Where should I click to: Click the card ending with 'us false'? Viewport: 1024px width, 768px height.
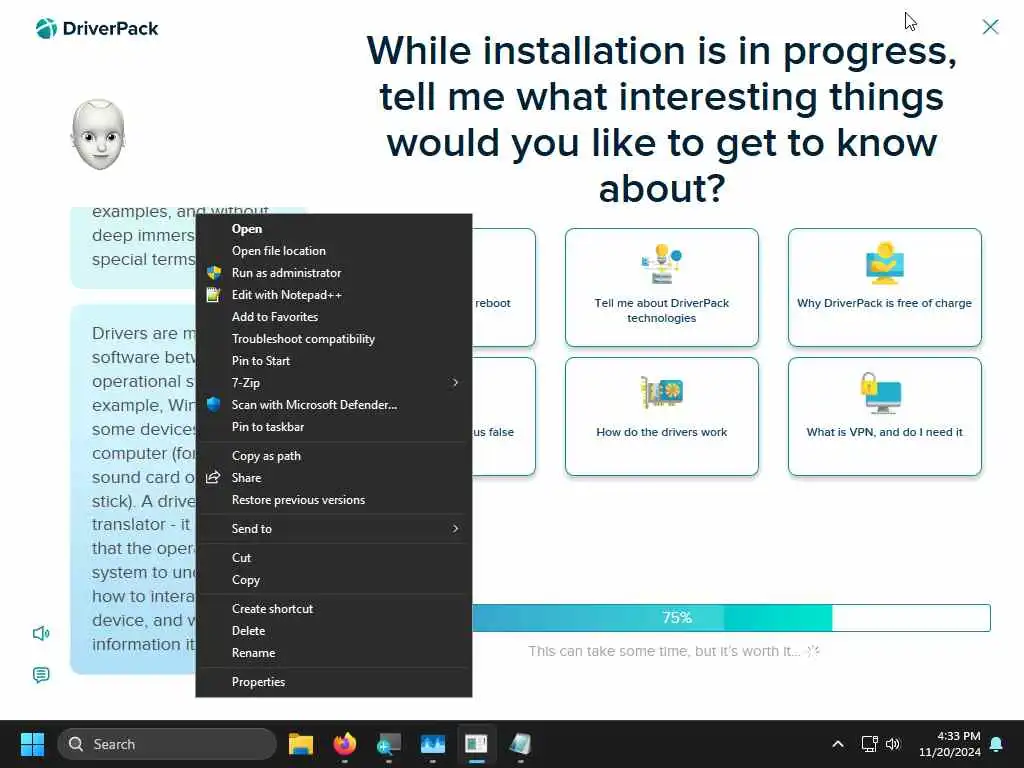[504, 416]
